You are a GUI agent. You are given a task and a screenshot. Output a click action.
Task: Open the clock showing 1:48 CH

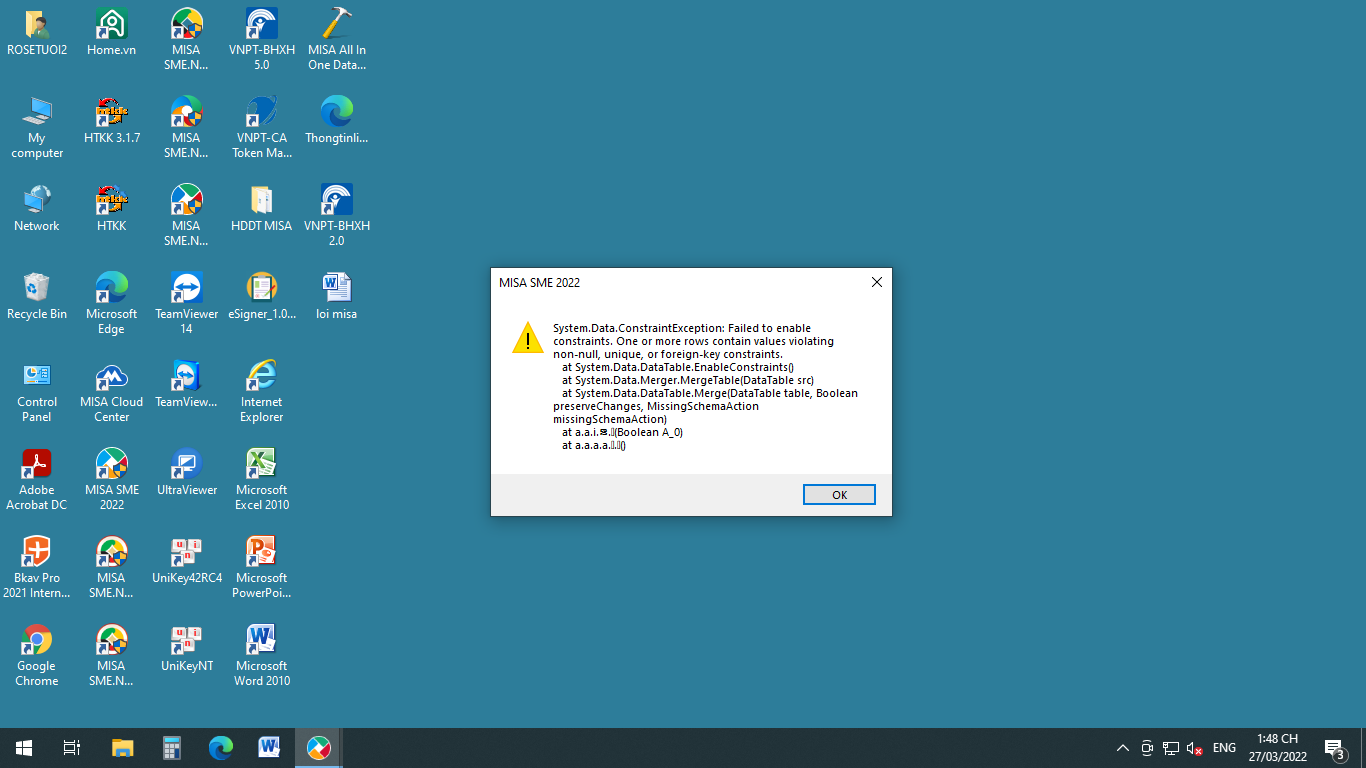(x=1279, y=748)
